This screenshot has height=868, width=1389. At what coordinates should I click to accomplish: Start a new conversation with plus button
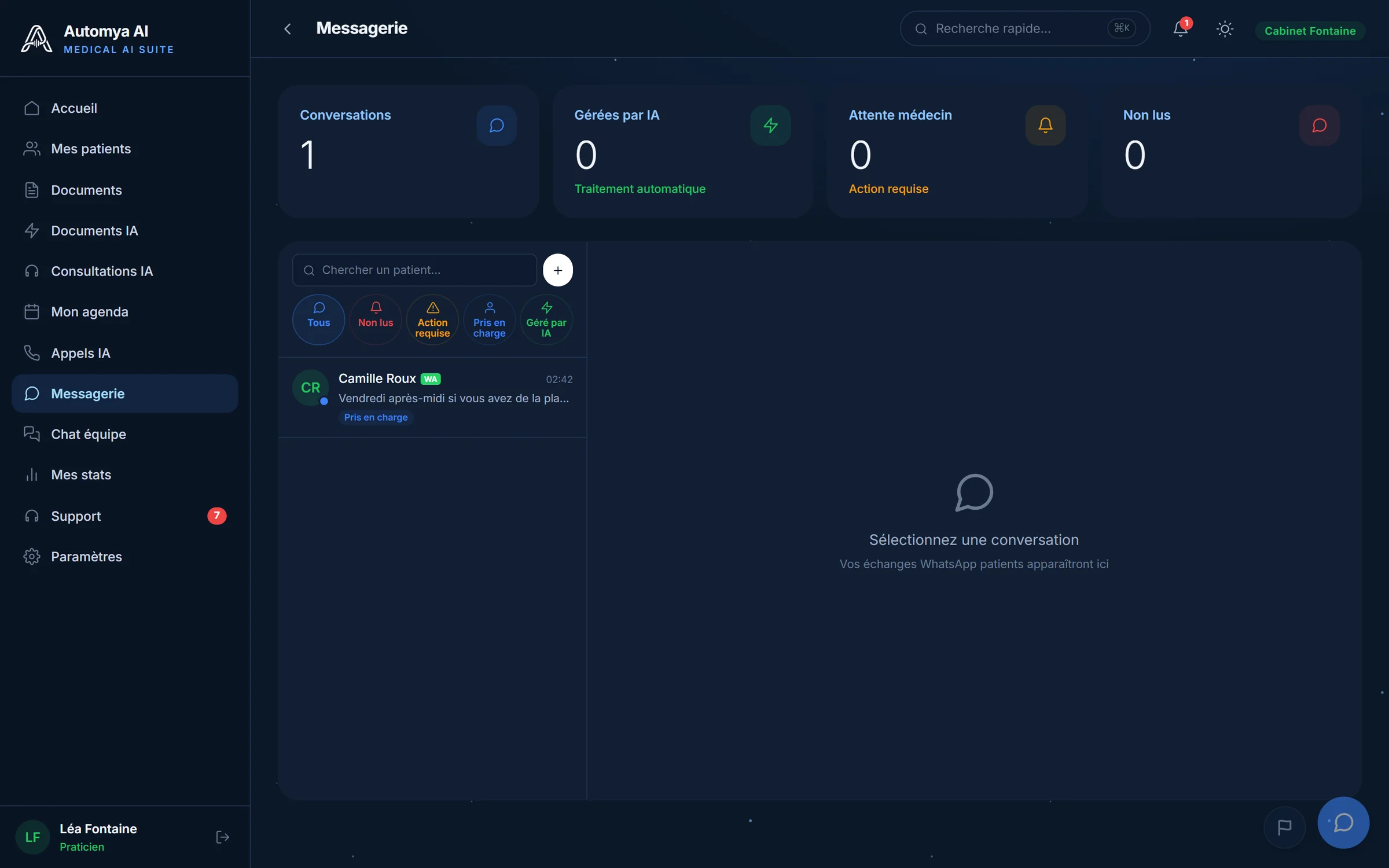tap(557, 270)
